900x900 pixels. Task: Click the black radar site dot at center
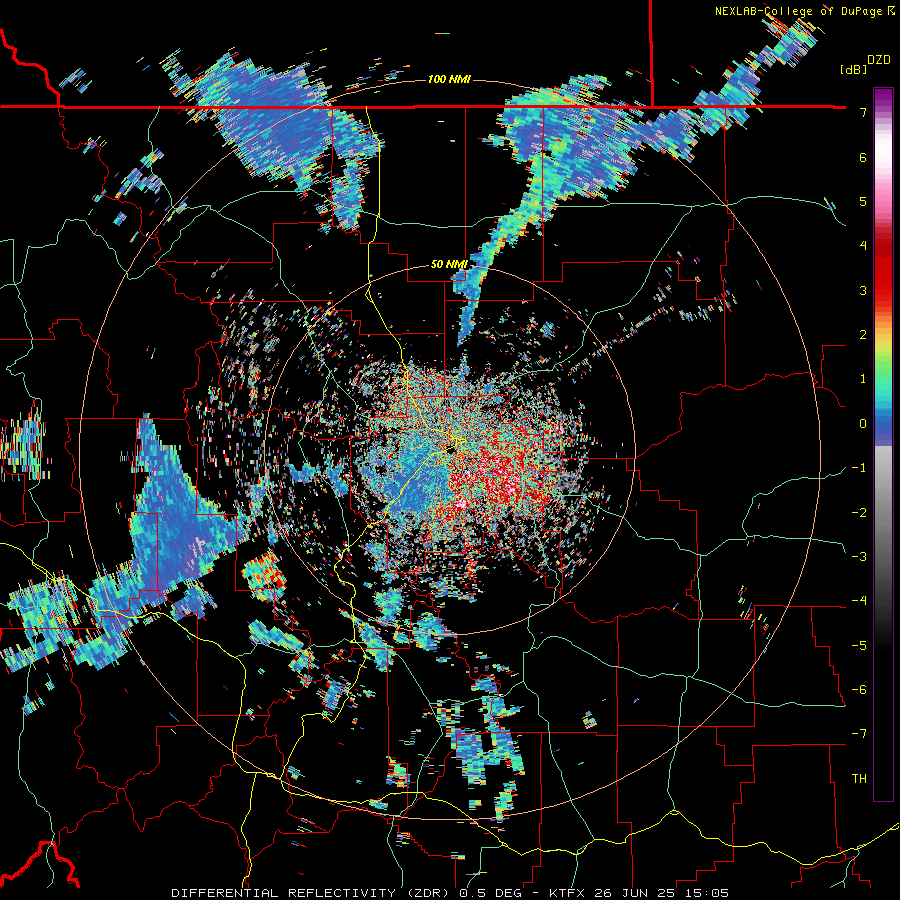point(451,451)
